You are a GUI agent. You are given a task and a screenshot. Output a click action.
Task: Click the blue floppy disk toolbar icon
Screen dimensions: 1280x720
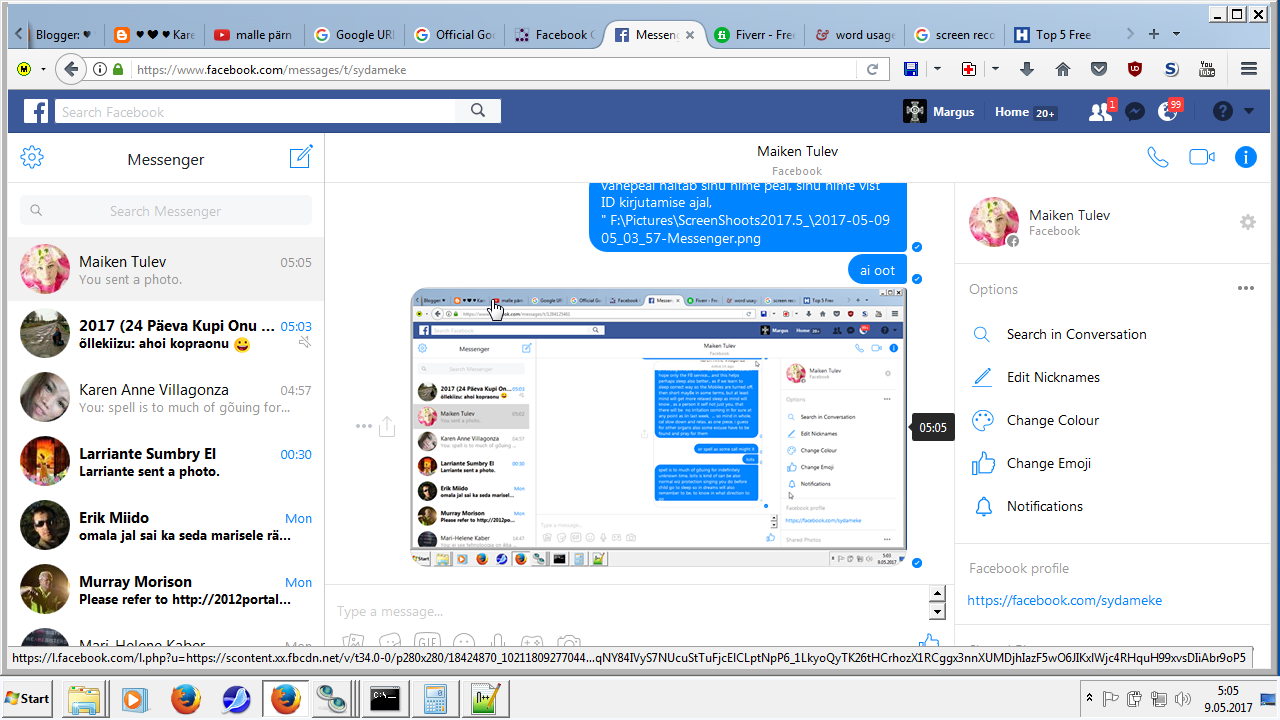(911, 69)
